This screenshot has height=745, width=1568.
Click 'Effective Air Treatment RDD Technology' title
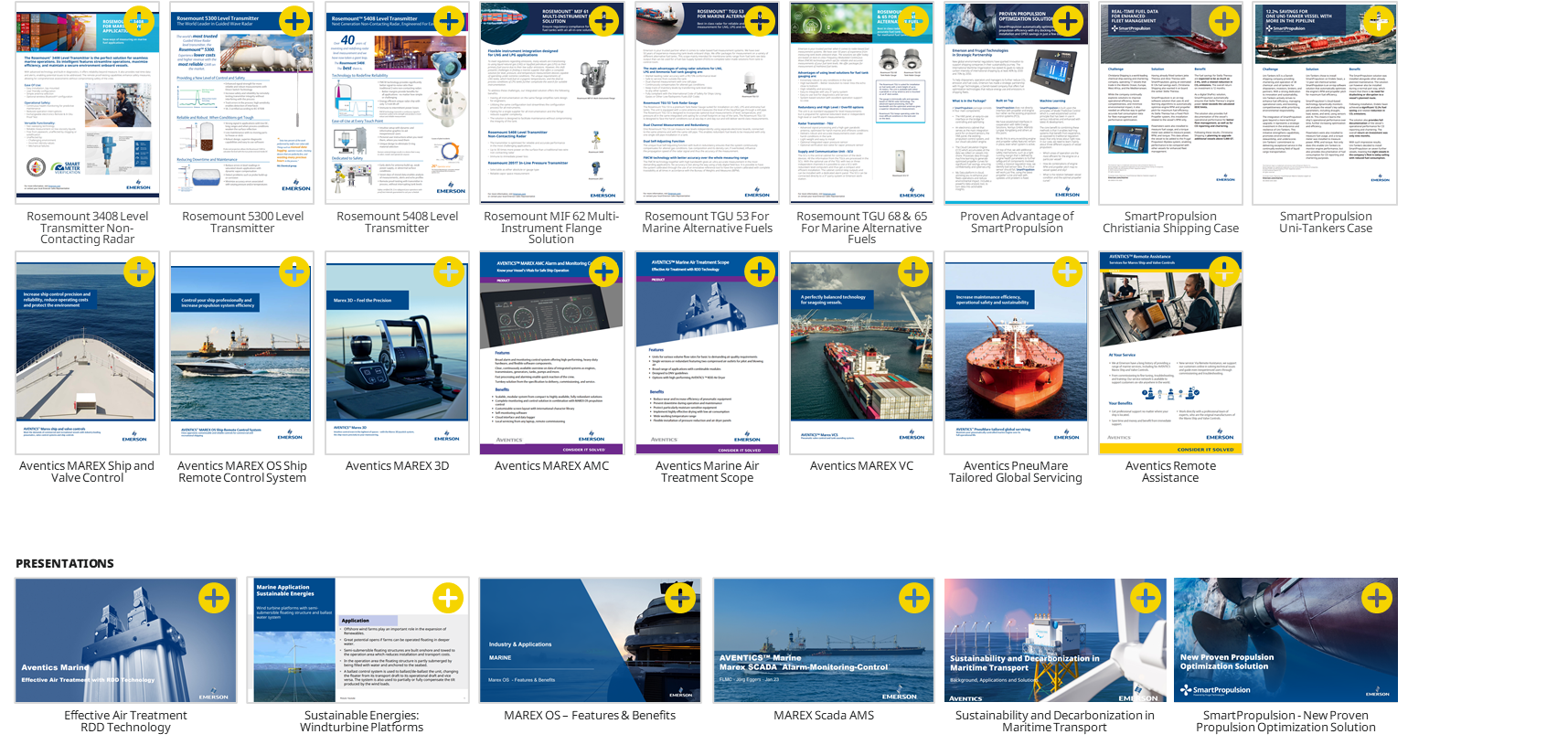tap(125, 721)
